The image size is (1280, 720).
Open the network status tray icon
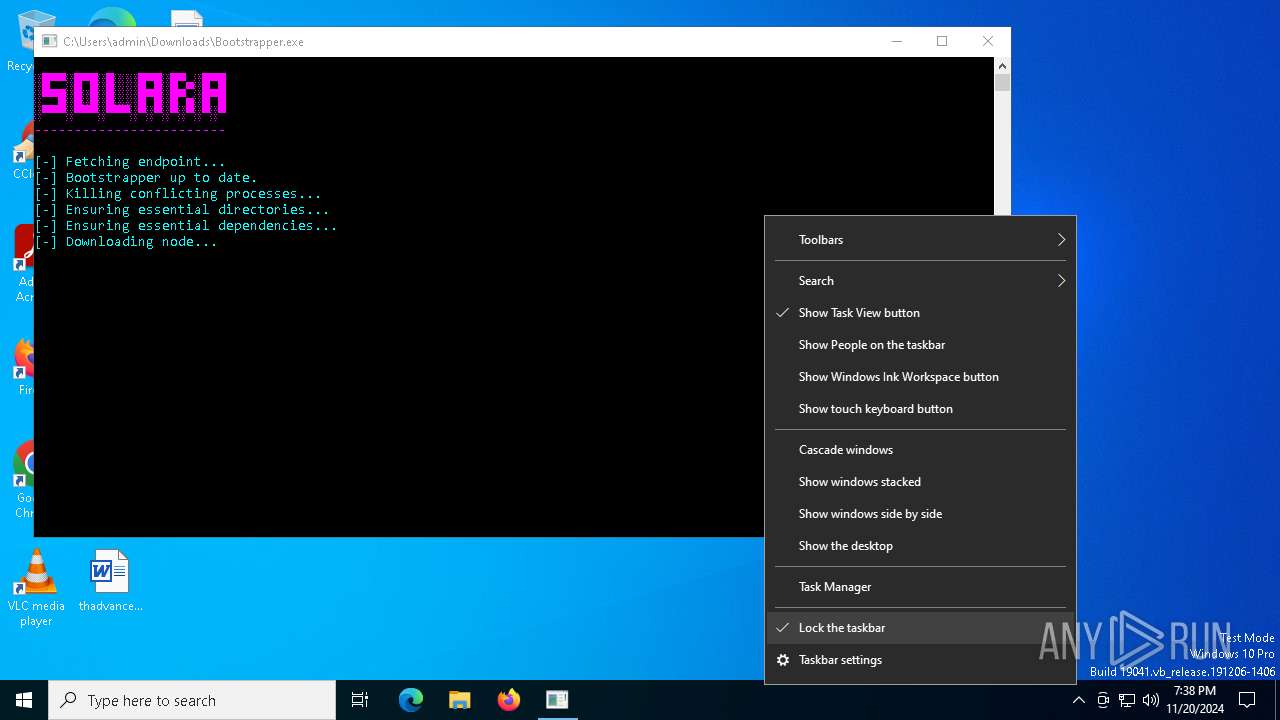coord(1127,700)
